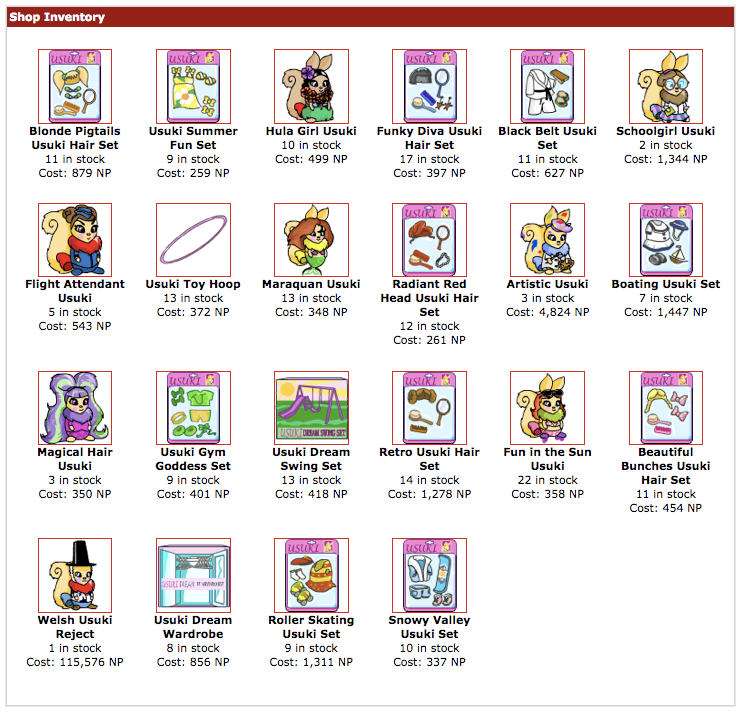Click the Radiant Red Head Hair Set image

point(429,240)
